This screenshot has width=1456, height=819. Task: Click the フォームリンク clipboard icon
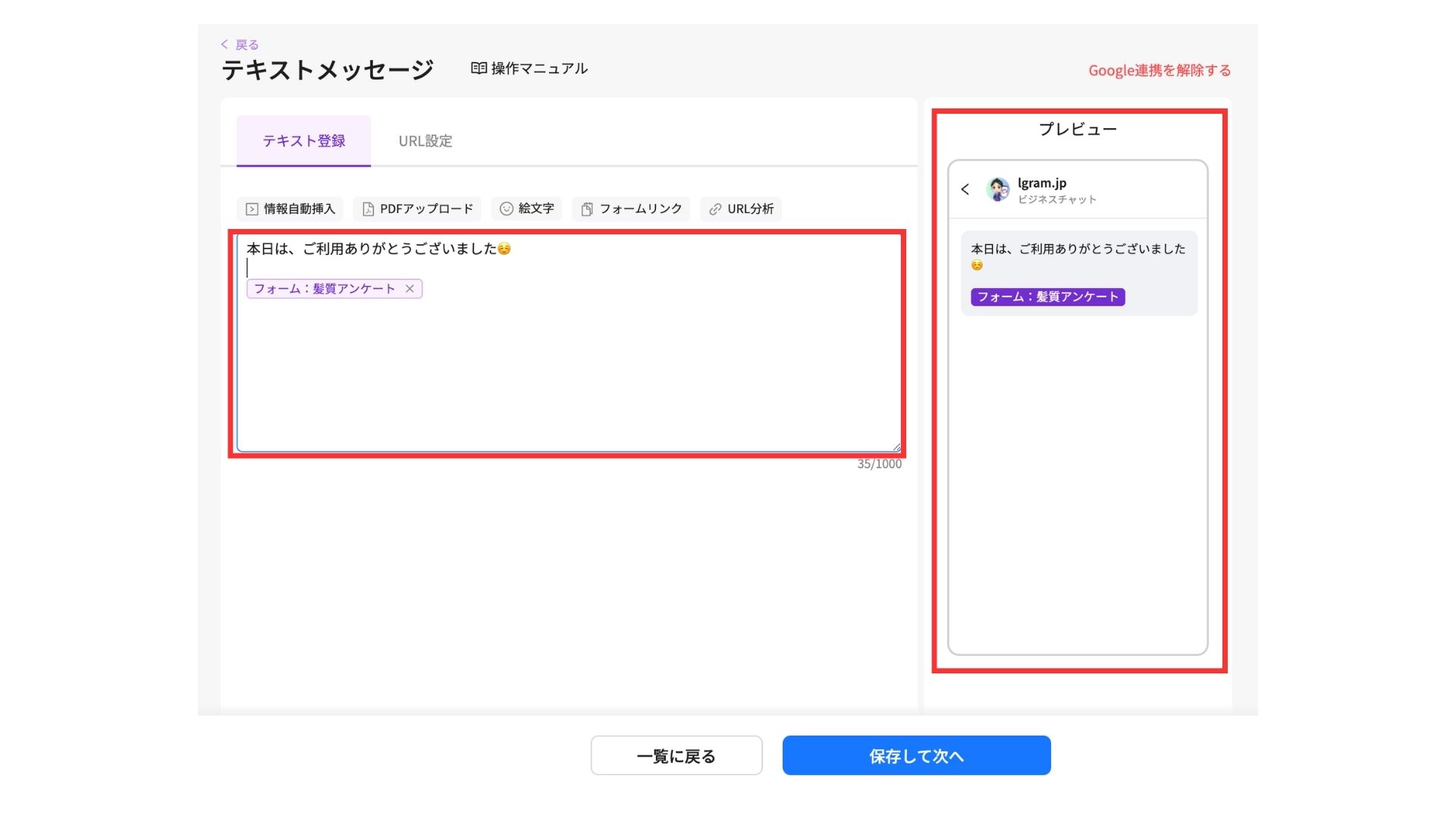click(x=586, y=209)
